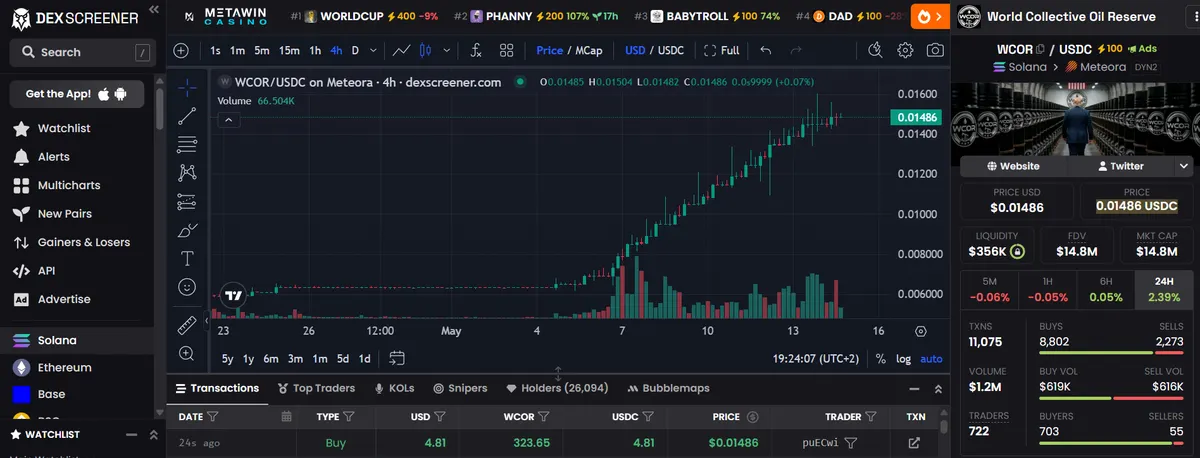
Task: Toggle auto scale on the chart
Action: [x=931, y=358]
